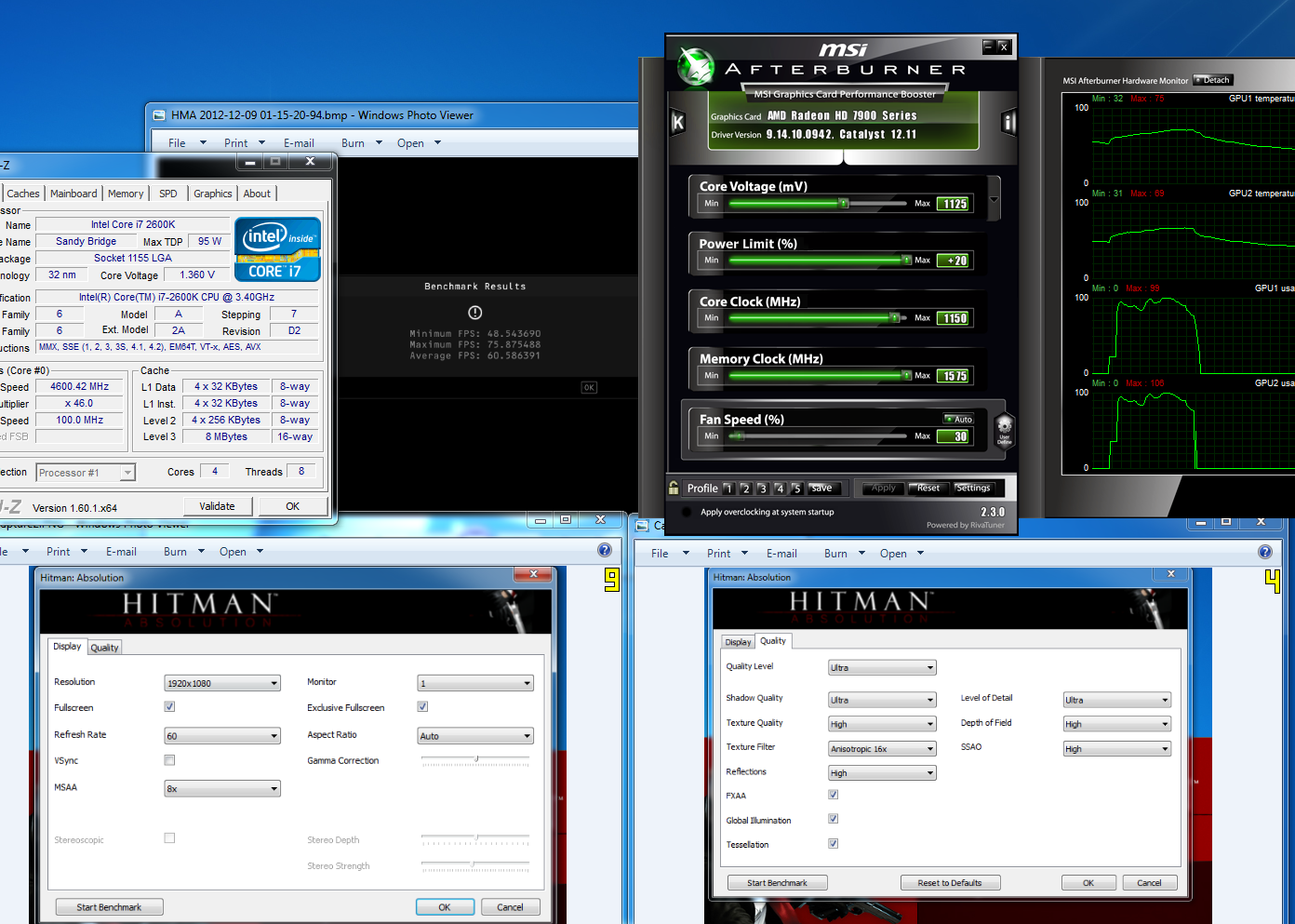Switch to the Mainboard tab in CPU-Z
The width and height of the screenshot is (1295, 924).
click(73, 194)
